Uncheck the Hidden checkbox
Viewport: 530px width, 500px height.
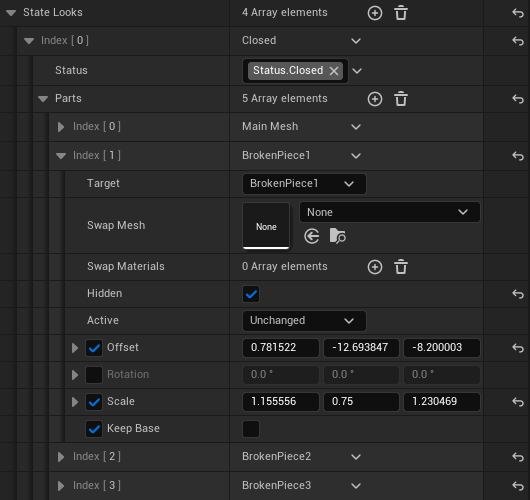click(251, 294)
